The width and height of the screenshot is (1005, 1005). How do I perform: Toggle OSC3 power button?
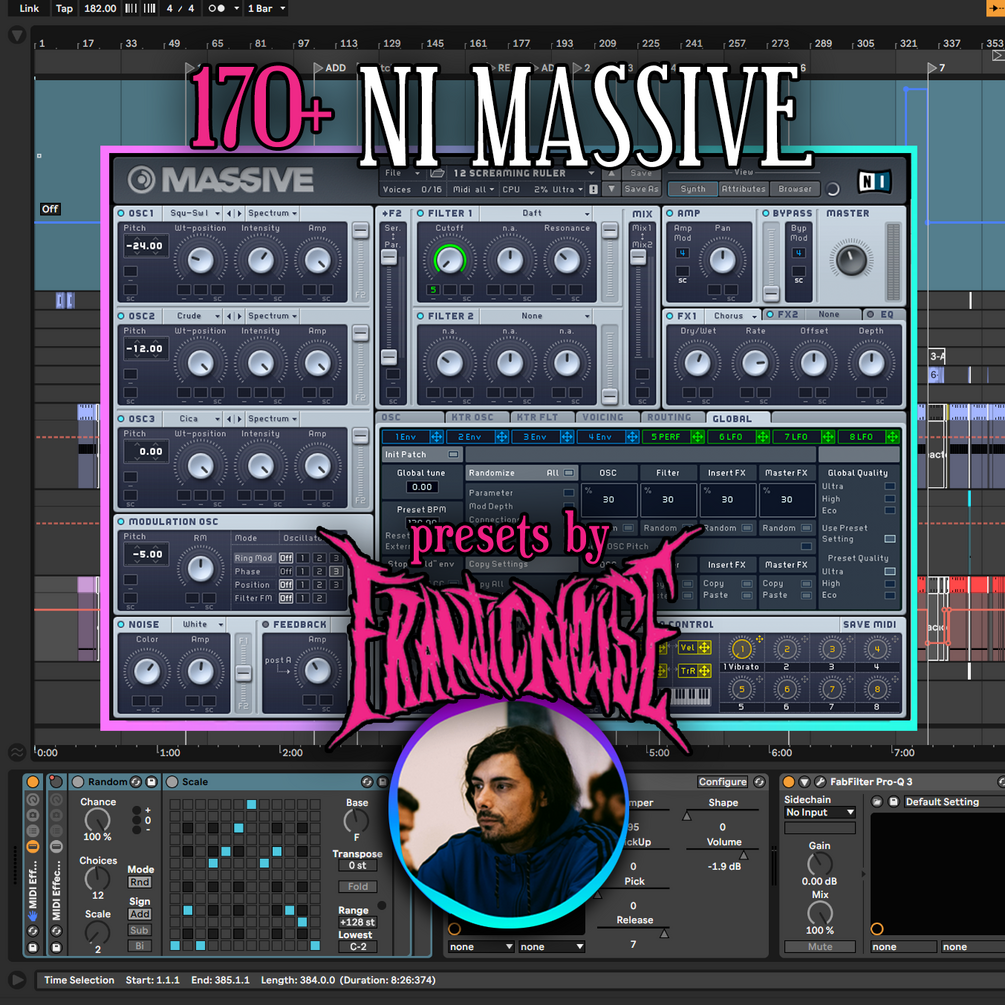click(121, 419)
